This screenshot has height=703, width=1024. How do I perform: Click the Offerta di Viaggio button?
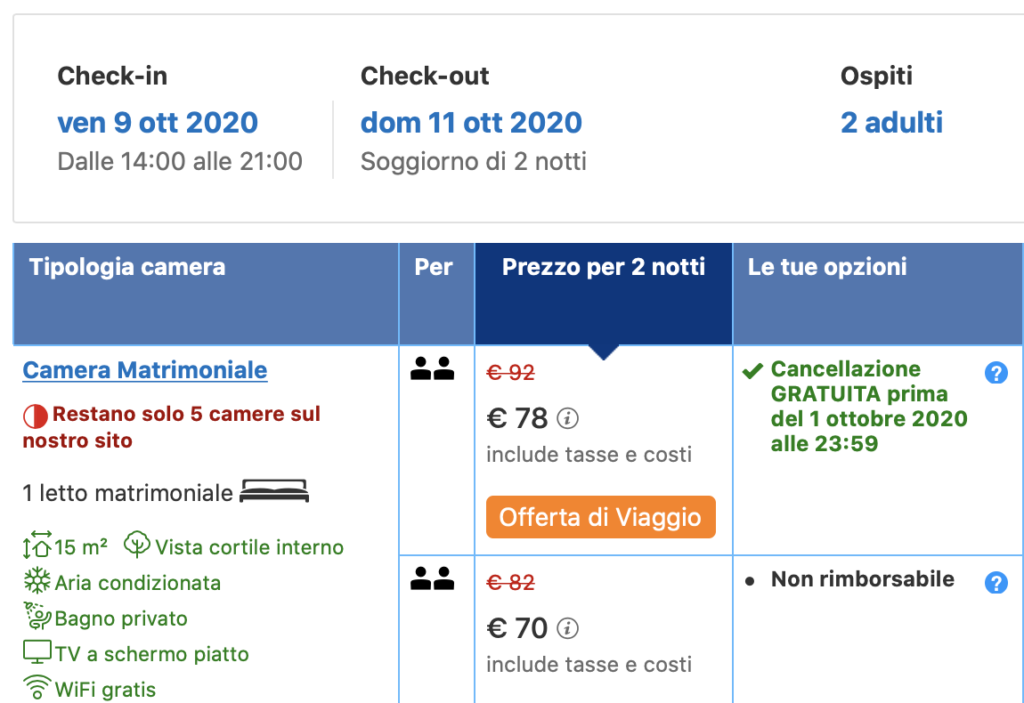coord(600,517)
